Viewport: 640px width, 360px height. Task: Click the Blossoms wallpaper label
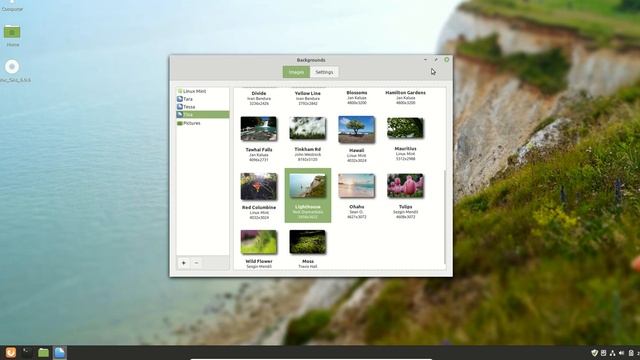[x=357, y=93]
